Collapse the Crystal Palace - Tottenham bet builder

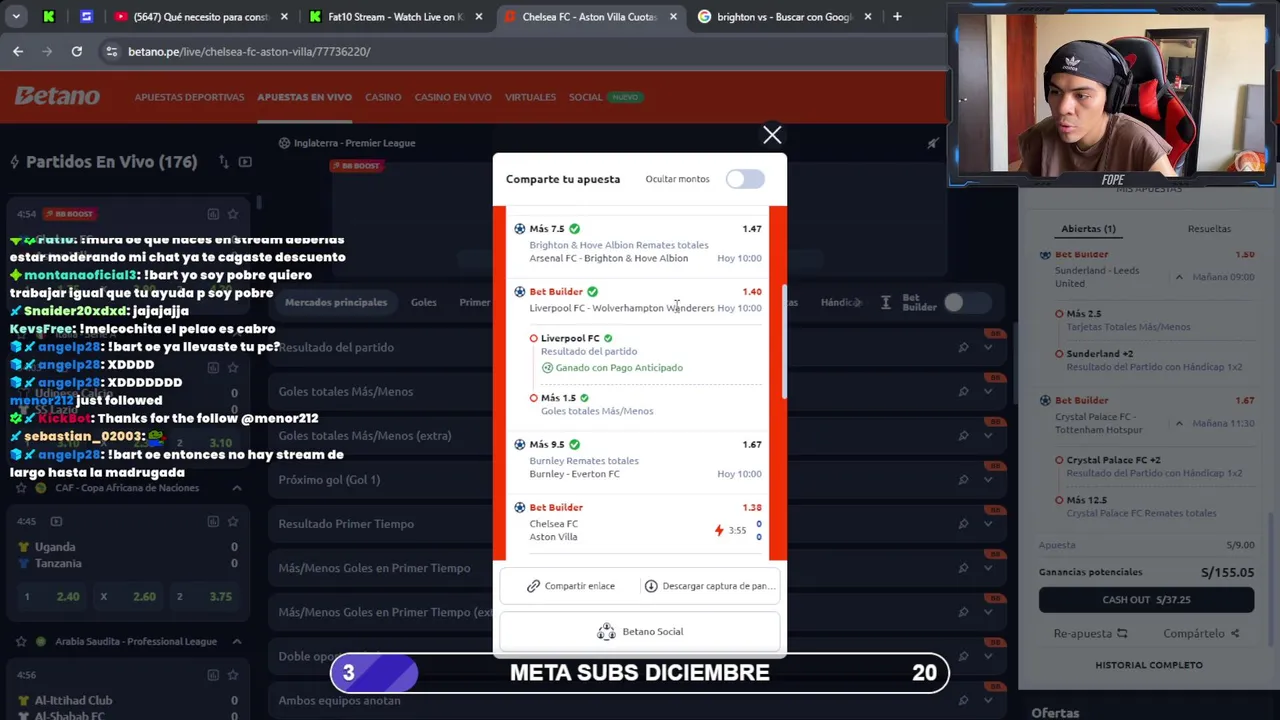(x=1179, y=423)
